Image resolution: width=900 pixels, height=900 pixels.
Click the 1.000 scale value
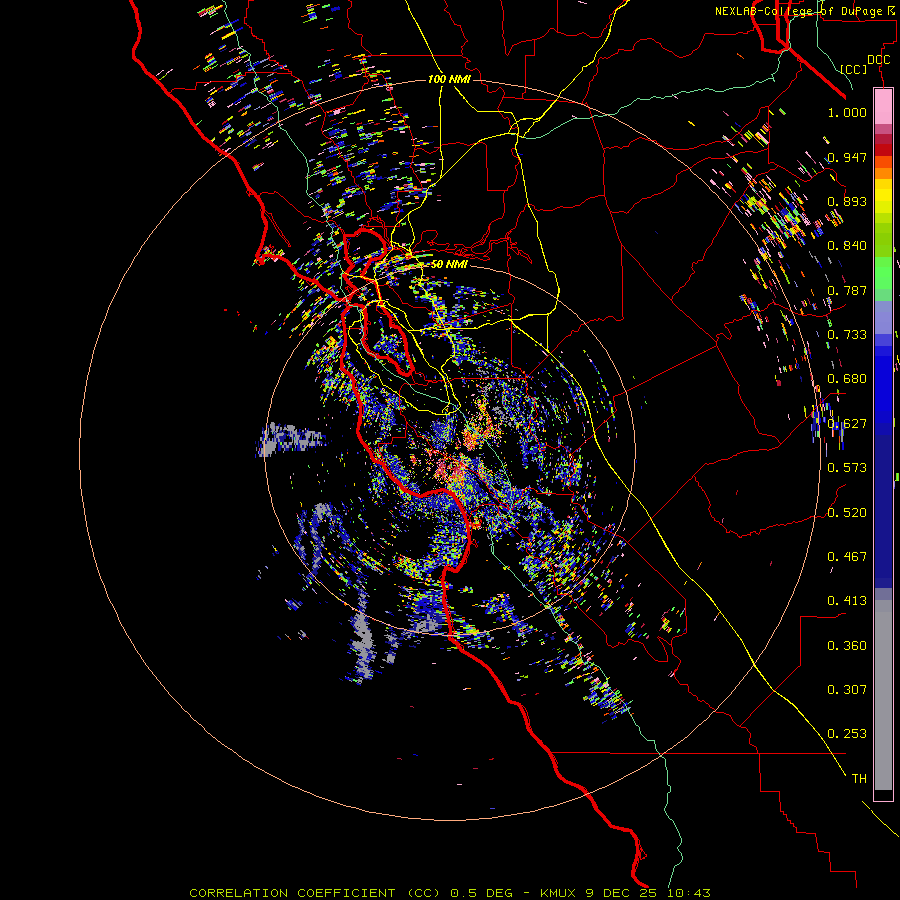(847, 112)
